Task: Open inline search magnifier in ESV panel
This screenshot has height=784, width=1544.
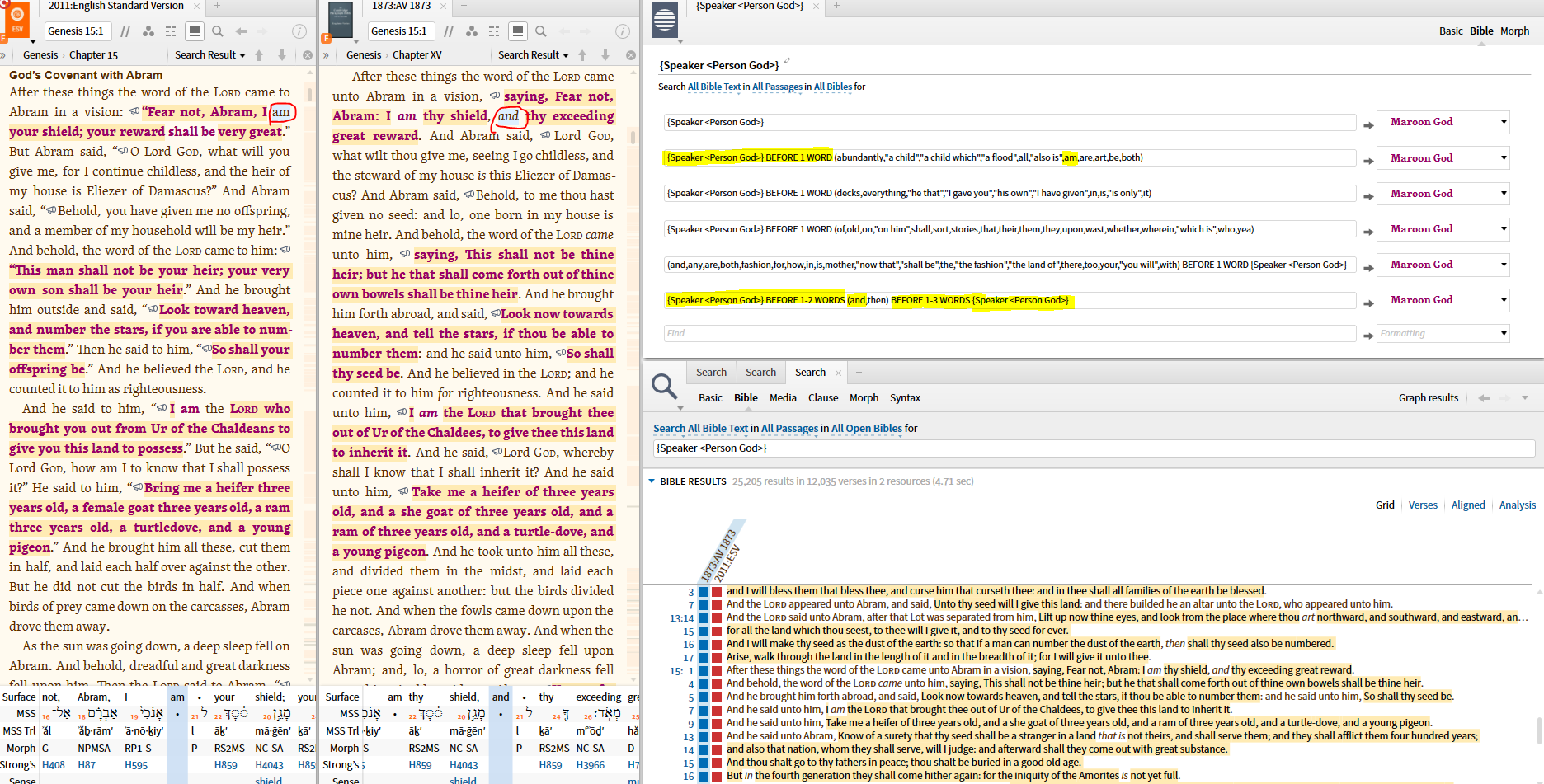Action: coord(218,31)
